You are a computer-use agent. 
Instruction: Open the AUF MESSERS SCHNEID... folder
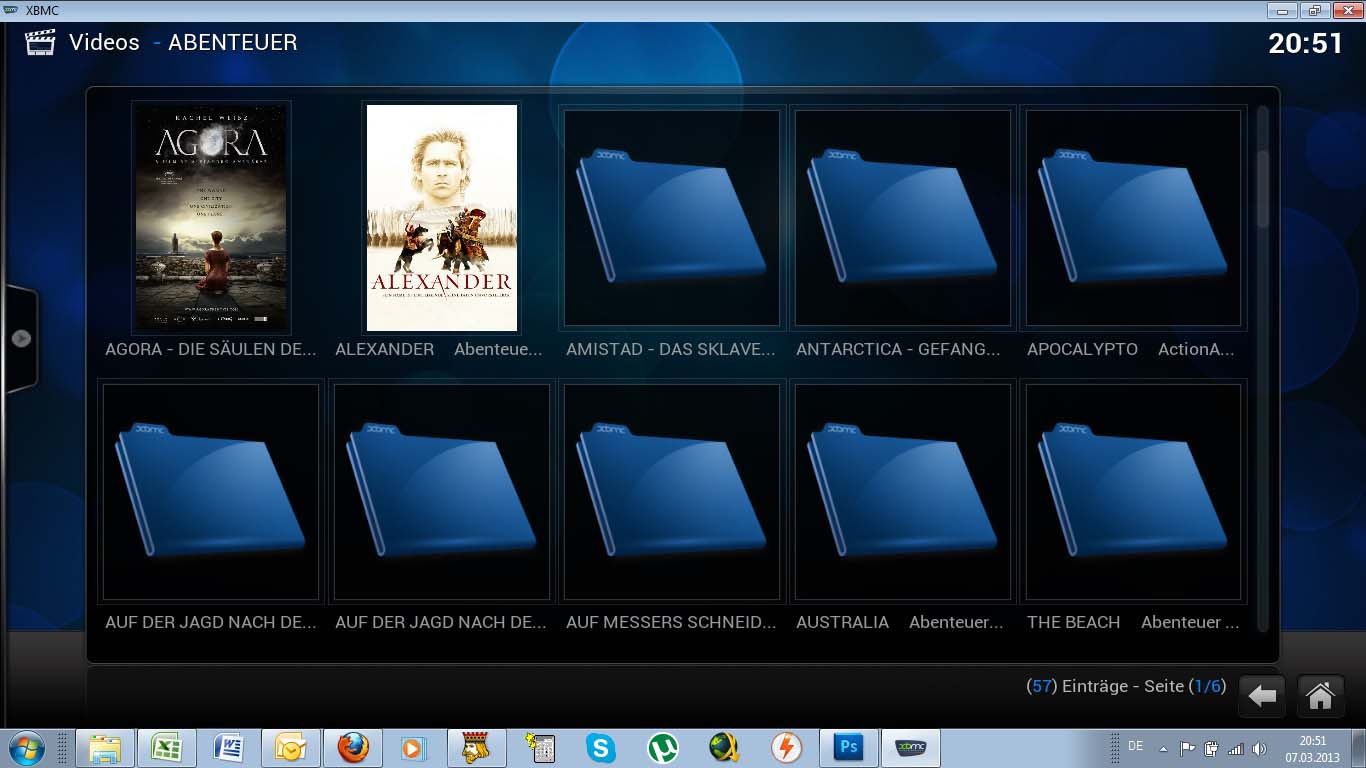(672, 491)
